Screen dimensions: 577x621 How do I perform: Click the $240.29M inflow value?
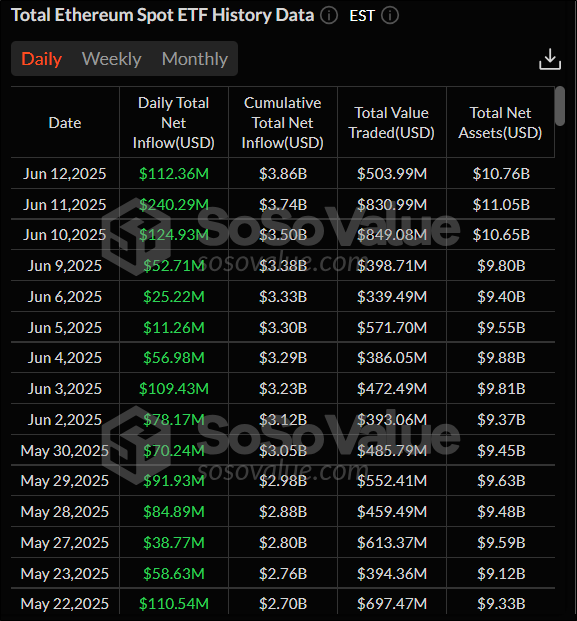[174, 204]
